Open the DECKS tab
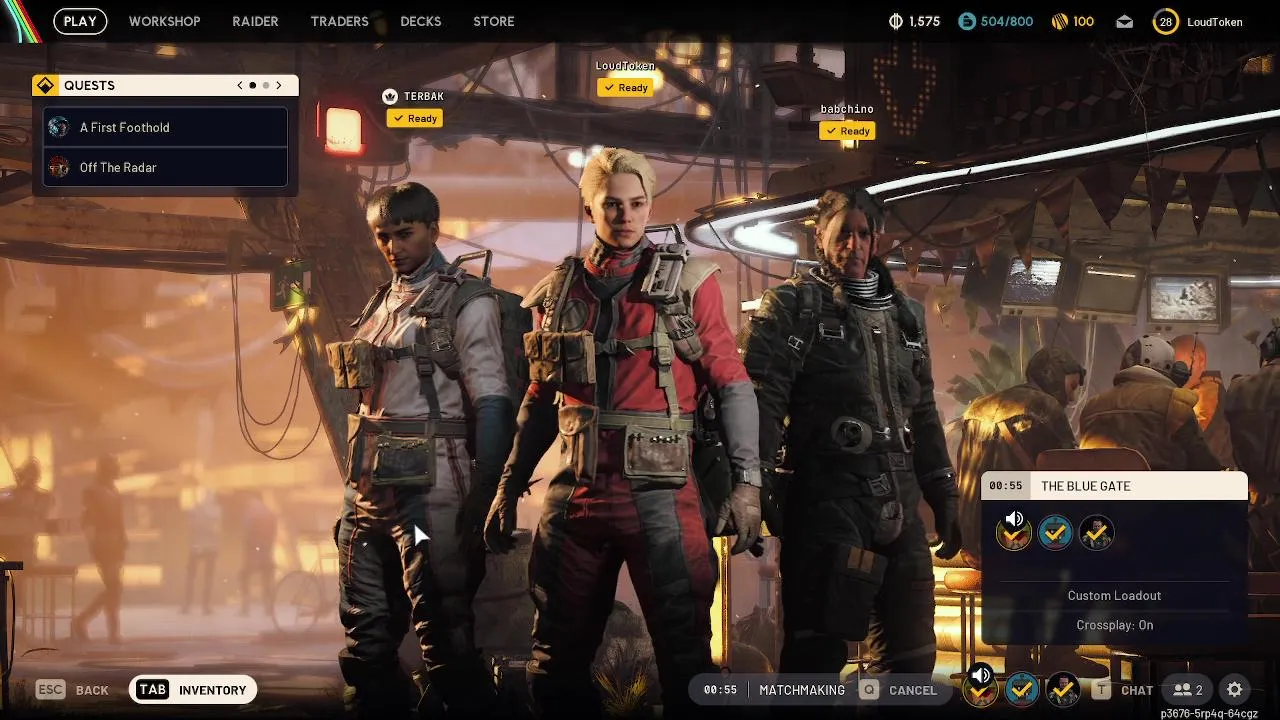The width and height of the screenshot is (1280, 720). (420, 21)
